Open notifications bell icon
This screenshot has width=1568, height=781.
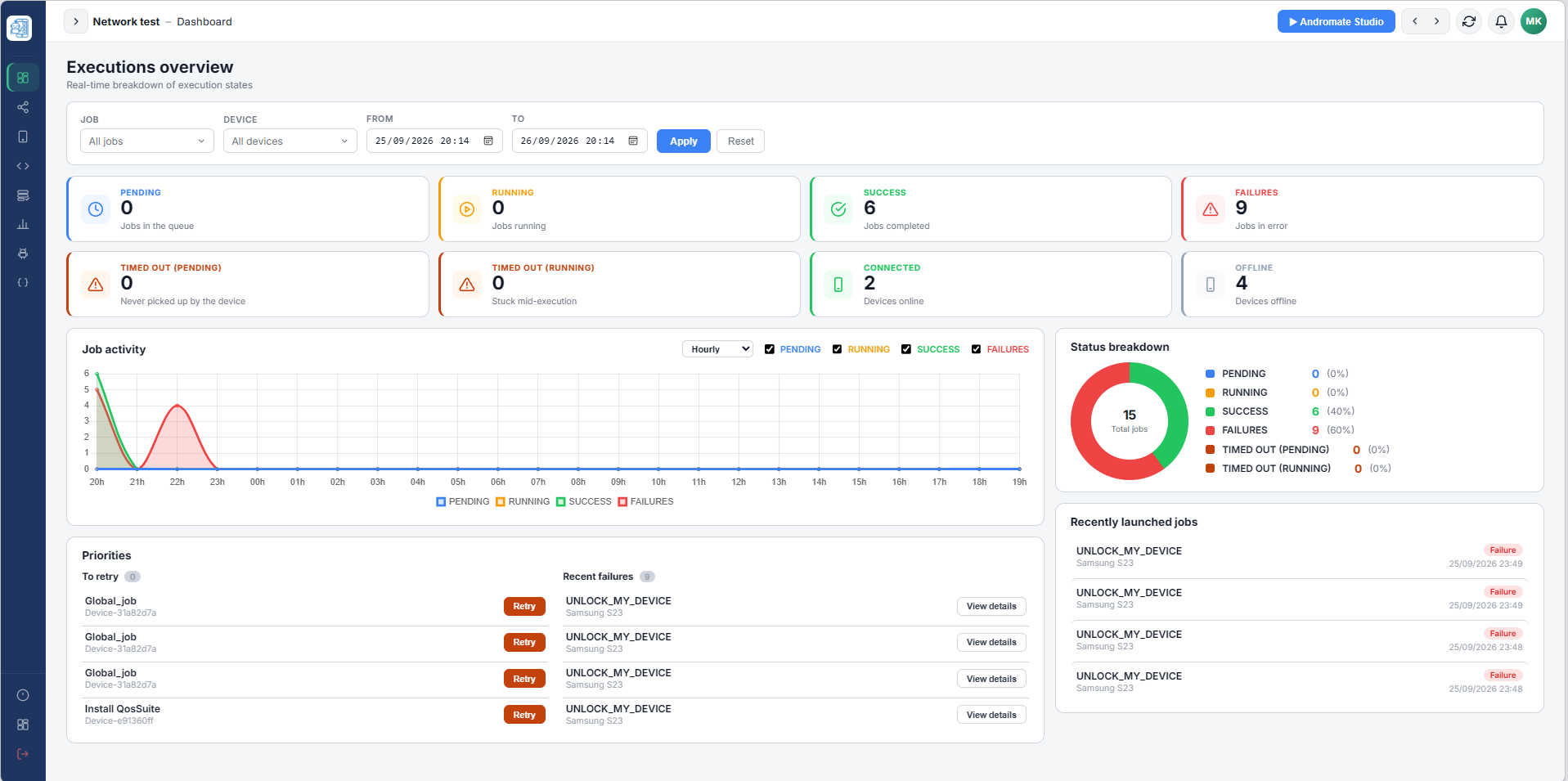pos(1501,21)
